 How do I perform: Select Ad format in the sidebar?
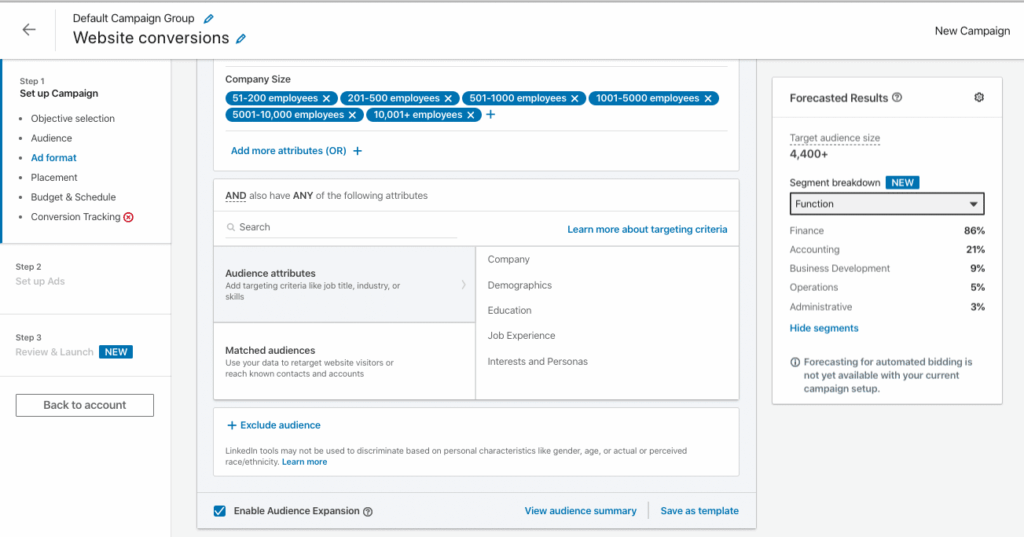(x=53, y=158)
